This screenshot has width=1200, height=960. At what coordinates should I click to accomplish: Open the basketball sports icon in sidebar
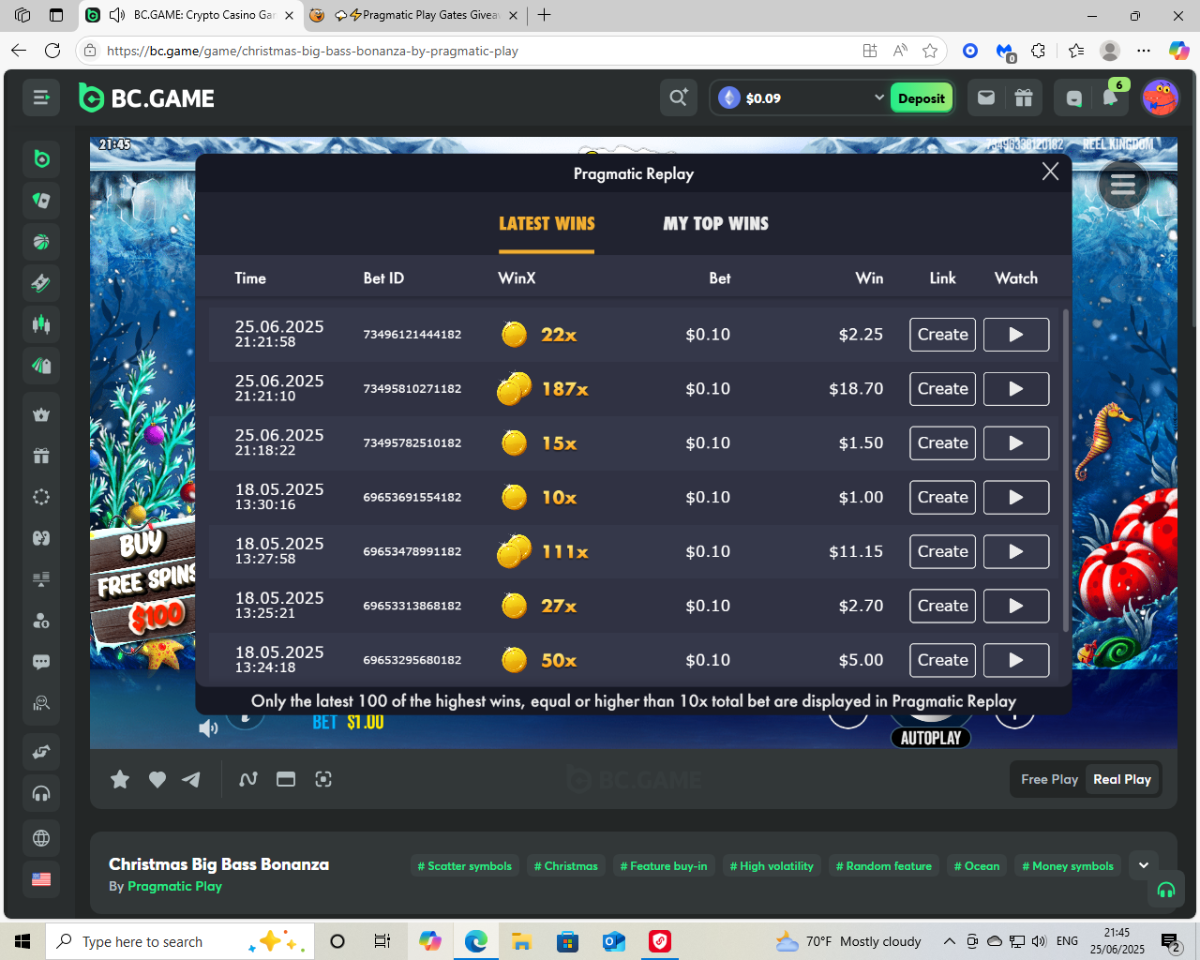click(x=41, y=242)
